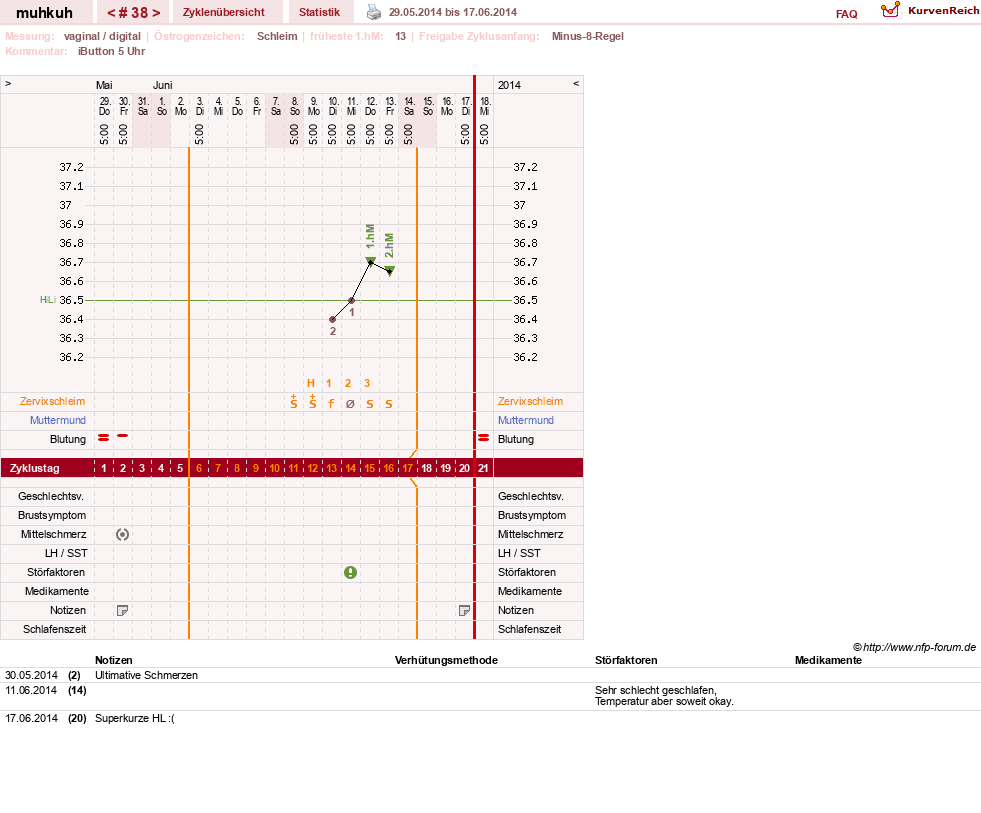Image resolution: width=981 pixels, height=813 pixels.
Task: Click the left Zervixschleim row label
Action: [52, 401]
